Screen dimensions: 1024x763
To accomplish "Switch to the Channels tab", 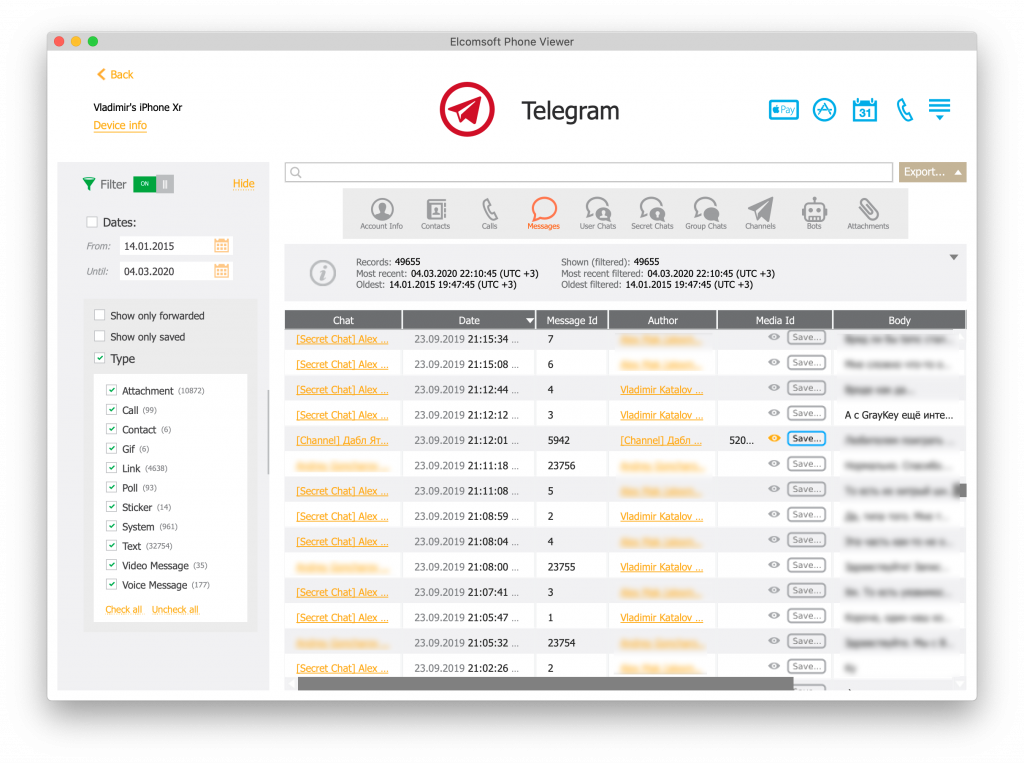I will pos(760,213).
